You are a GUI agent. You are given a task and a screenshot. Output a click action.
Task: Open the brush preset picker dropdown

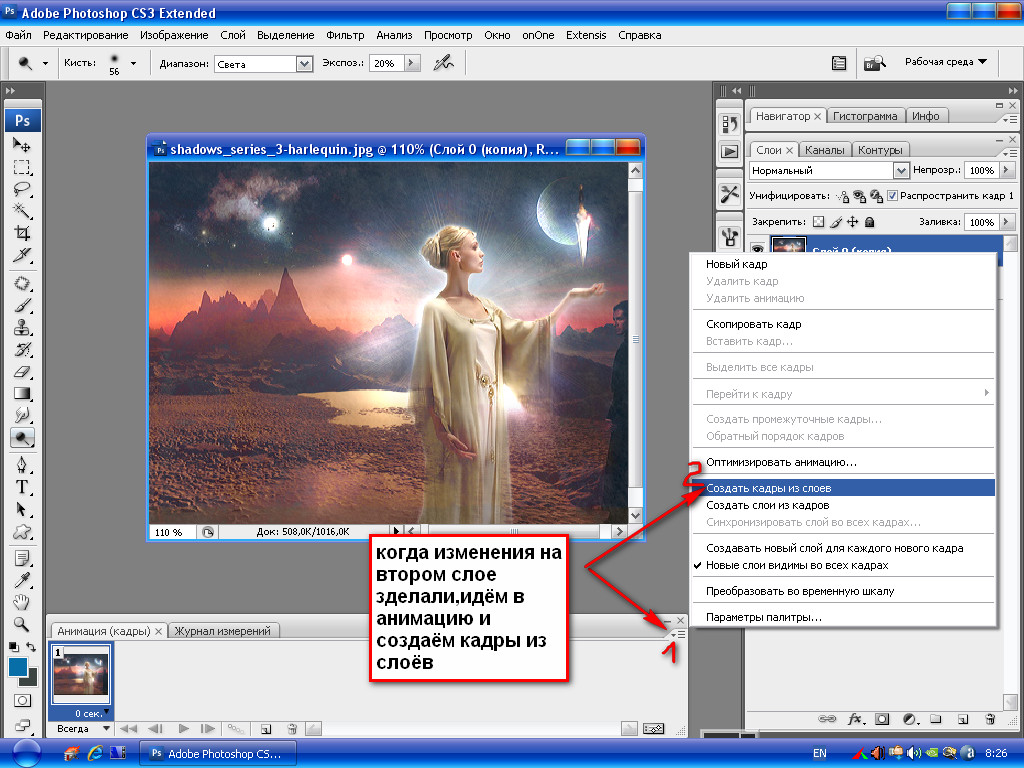(x=133, y=63)
